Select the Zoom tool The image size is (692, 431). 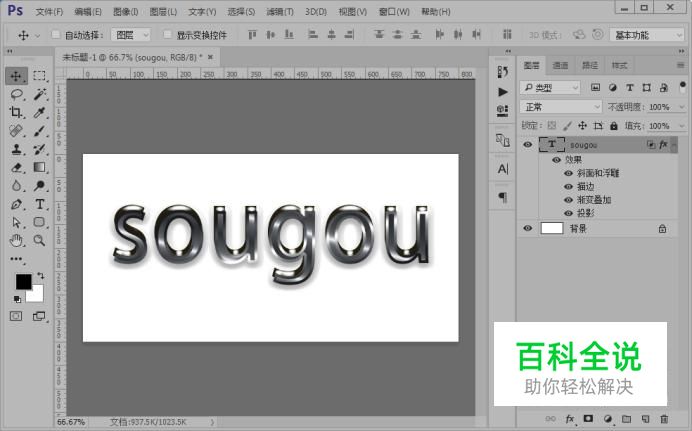click(x=39, y=240)
